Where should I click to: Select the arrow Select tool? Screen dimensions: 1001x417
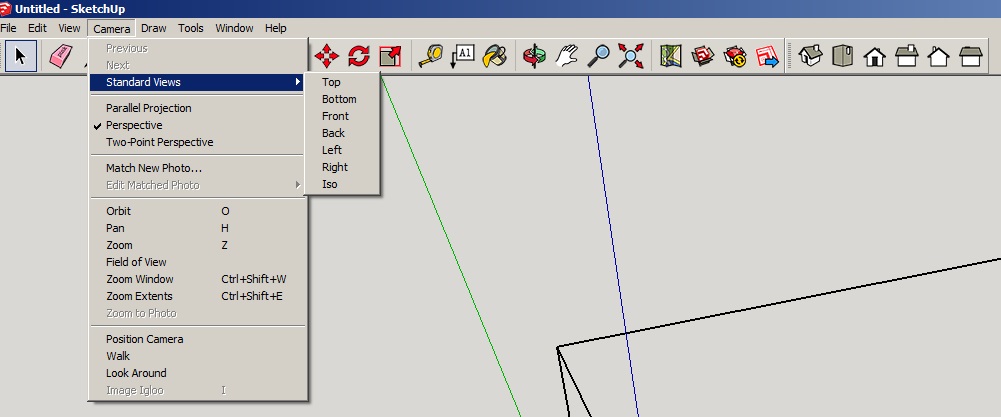click(20, 56)
